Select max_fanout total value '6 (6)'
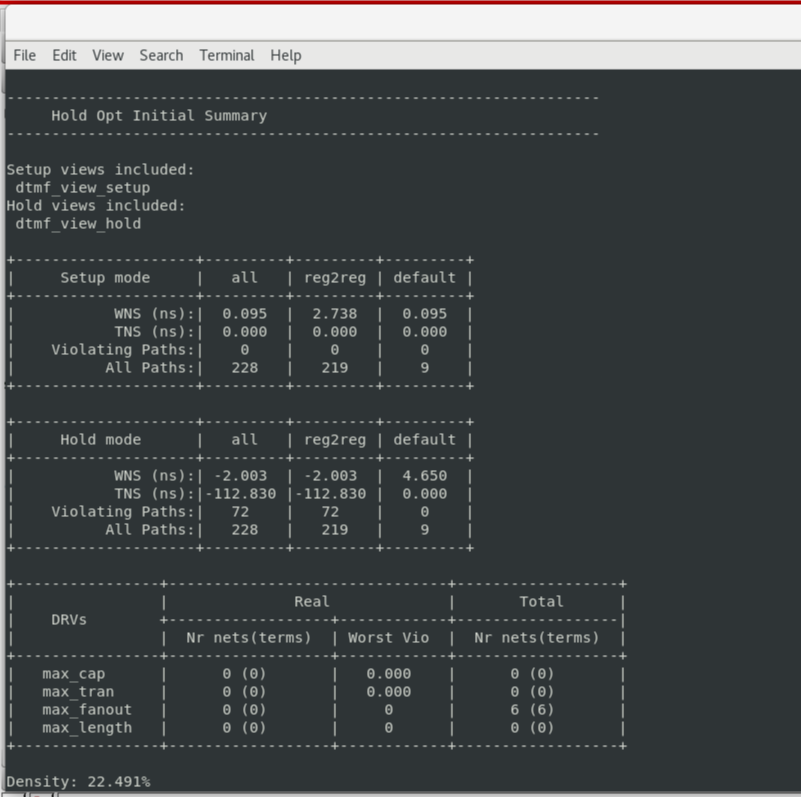The width and height of the screenshot is (801, 797). click(532, 710)
